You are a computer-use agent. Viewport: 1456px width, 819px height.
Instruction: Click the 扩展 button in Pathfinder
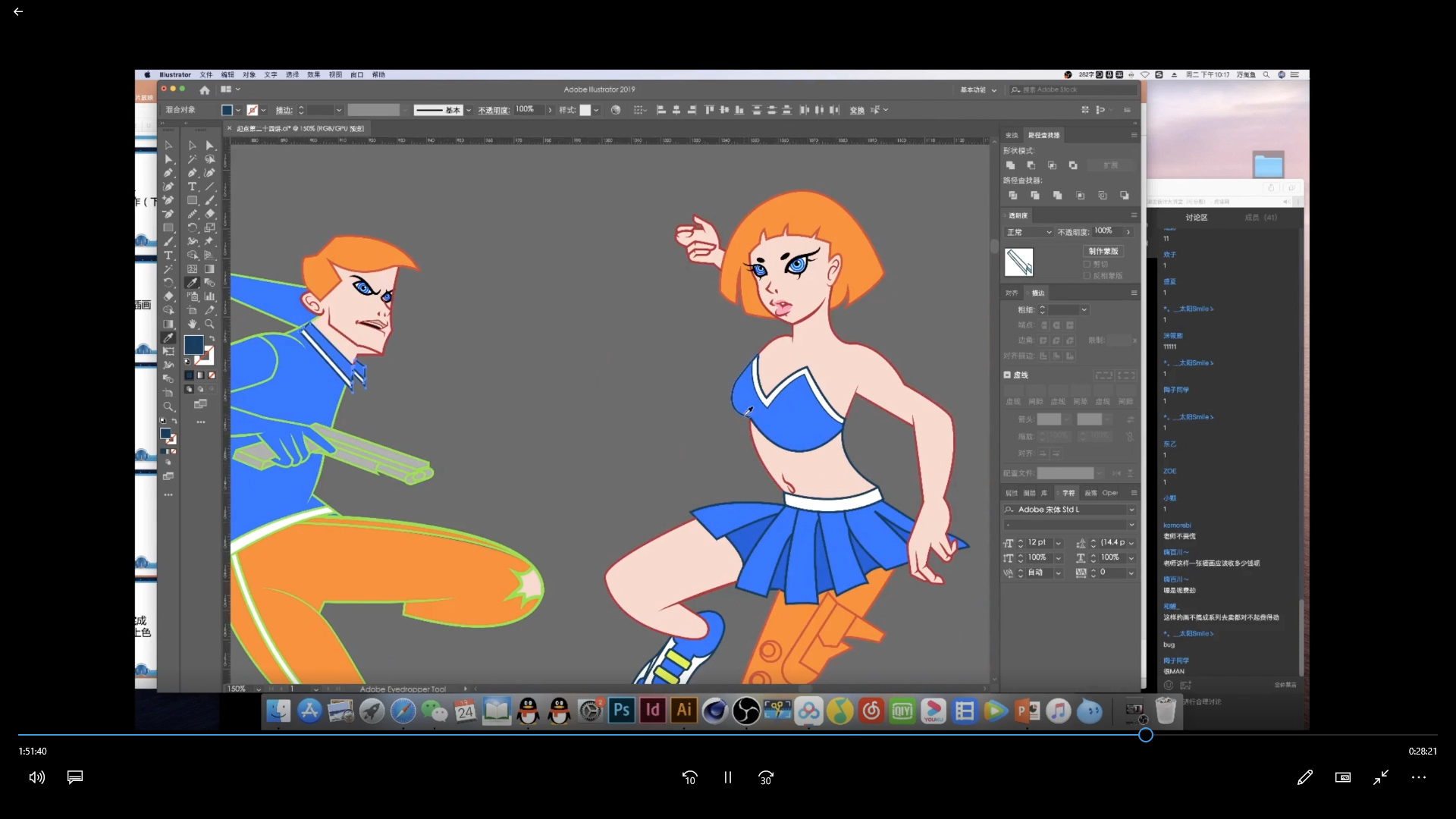click(x=1110, y=165)
